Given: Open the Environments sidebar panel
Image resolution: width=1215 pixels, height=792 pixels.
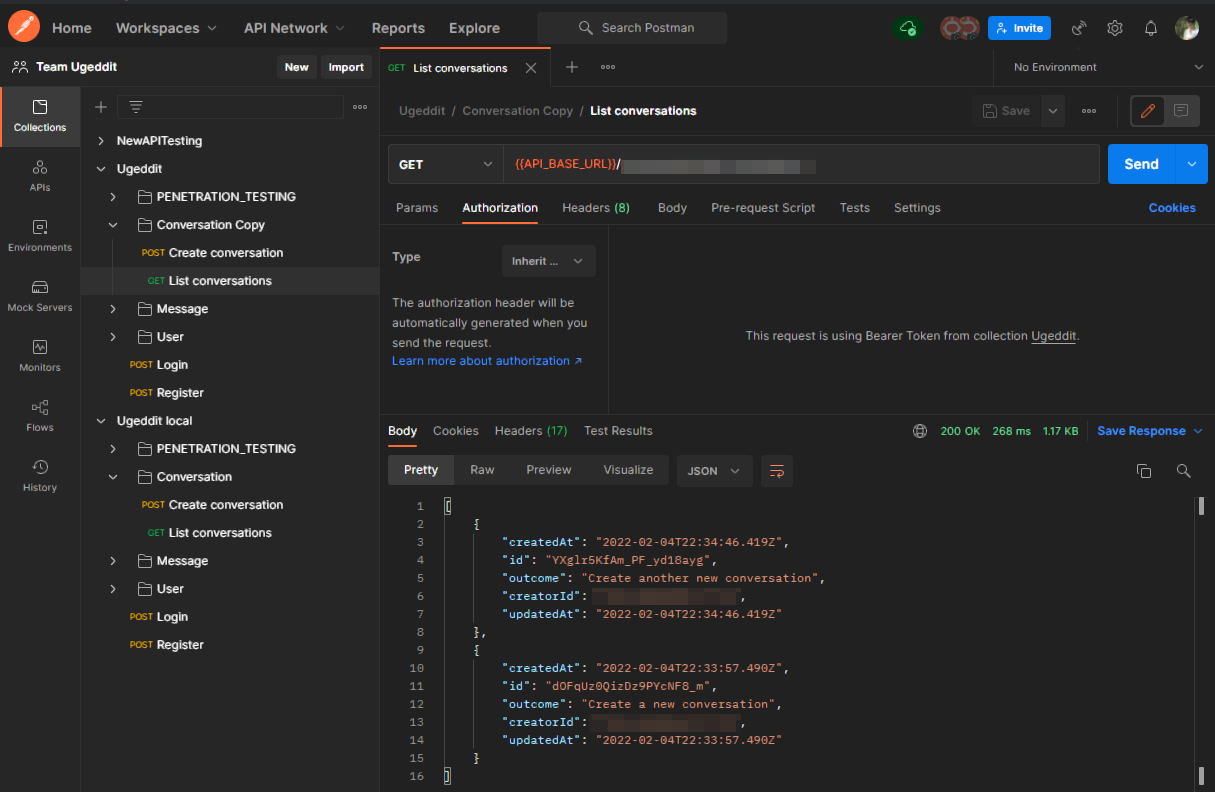Looking at the screenshot, I should [x=40, y=237].
